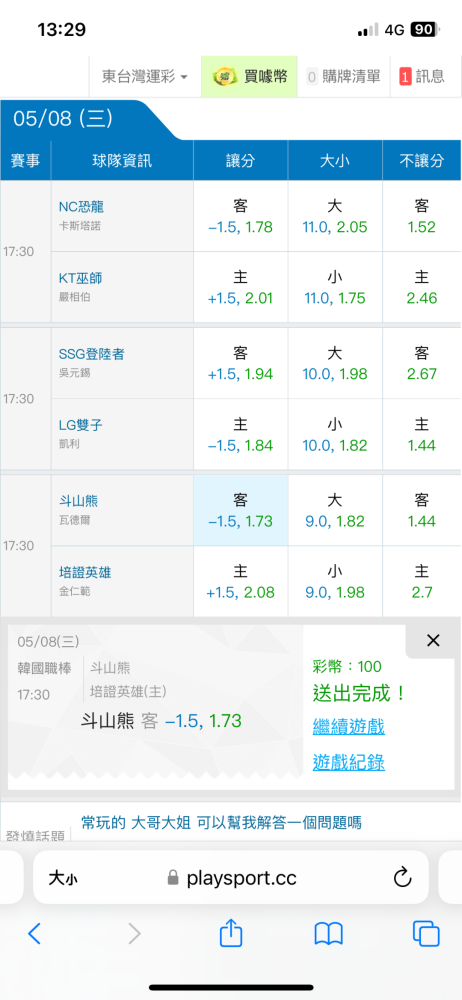This screenshot has height=1000, width=462.
Task: Select 大 11.0, 2.05 over option
Action: pos(335,216)
